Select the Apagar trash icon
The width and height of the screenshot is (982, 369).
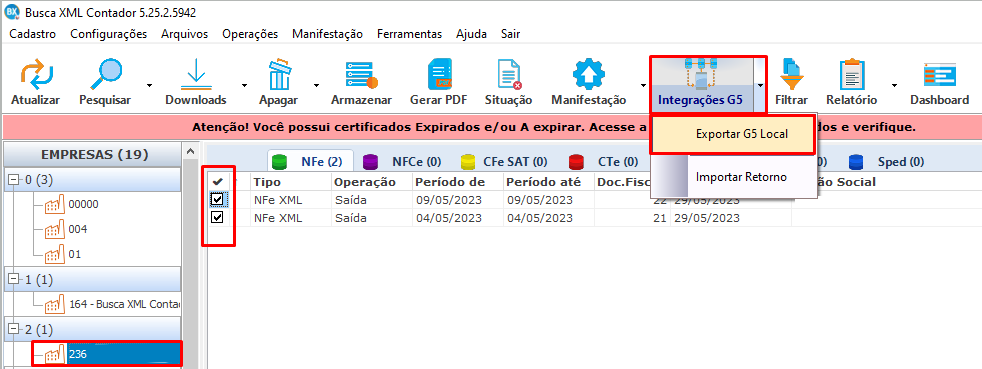[279, 74]
